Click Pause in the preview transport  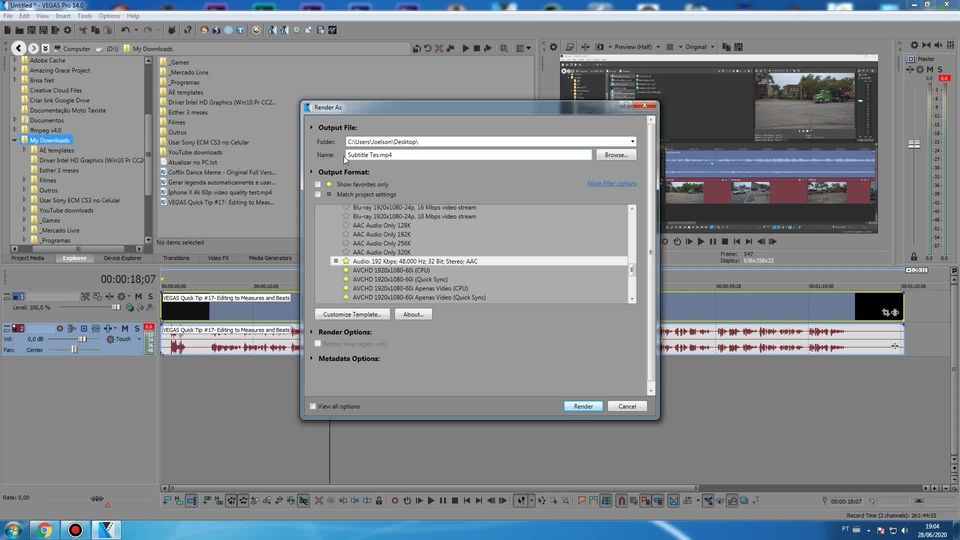tap(713, 242)
